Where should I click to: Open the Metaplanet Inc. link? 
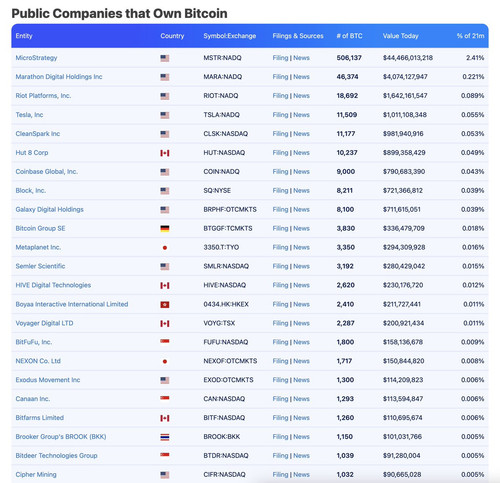[38, 247]
